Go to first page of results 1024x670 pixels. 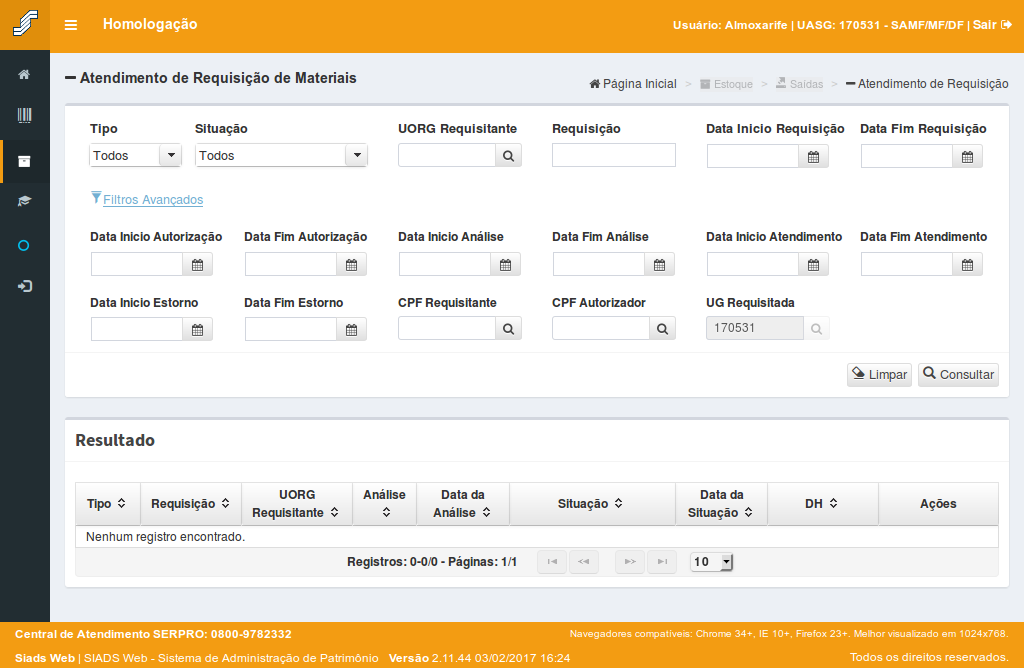(x=552, y=562)
